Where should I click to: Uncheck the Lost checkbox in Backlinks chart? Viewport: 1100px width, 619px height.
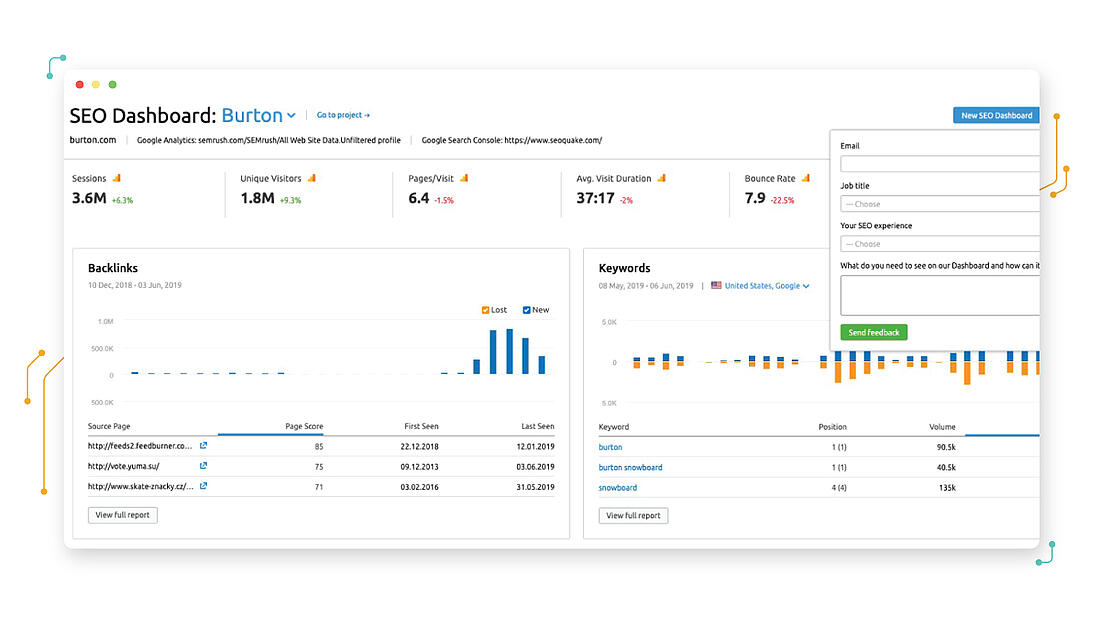tap(485, 310)
